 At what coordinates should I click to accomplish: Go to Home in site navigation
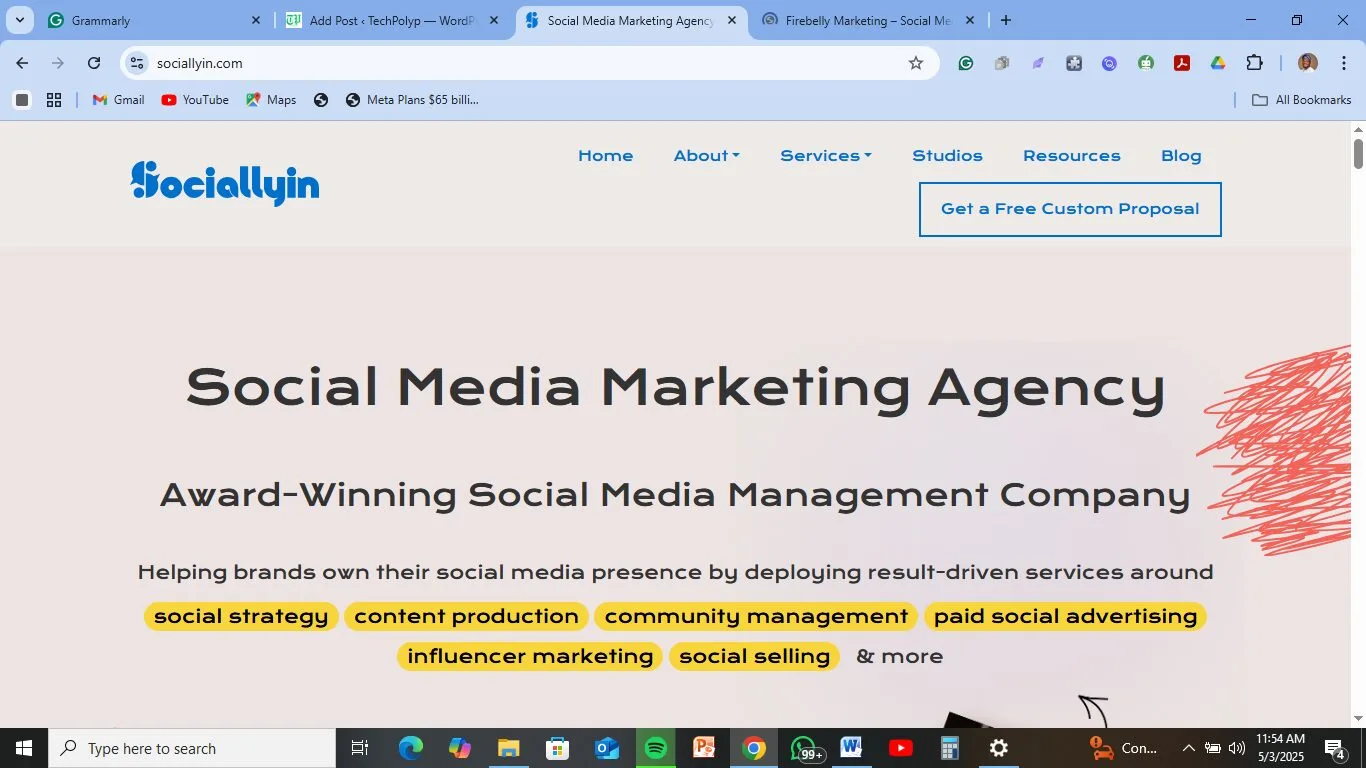606,156
